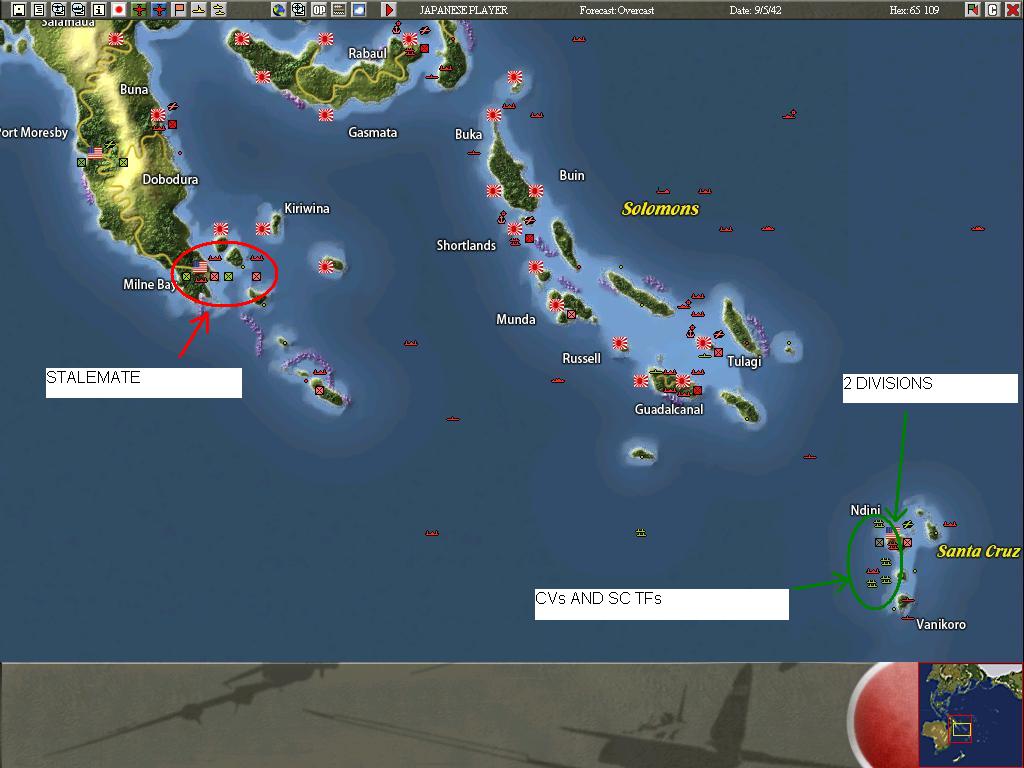Click the 'JAPANESE PLAYER' title text
Screen dimensions: 1024x768
click(464, 10)
